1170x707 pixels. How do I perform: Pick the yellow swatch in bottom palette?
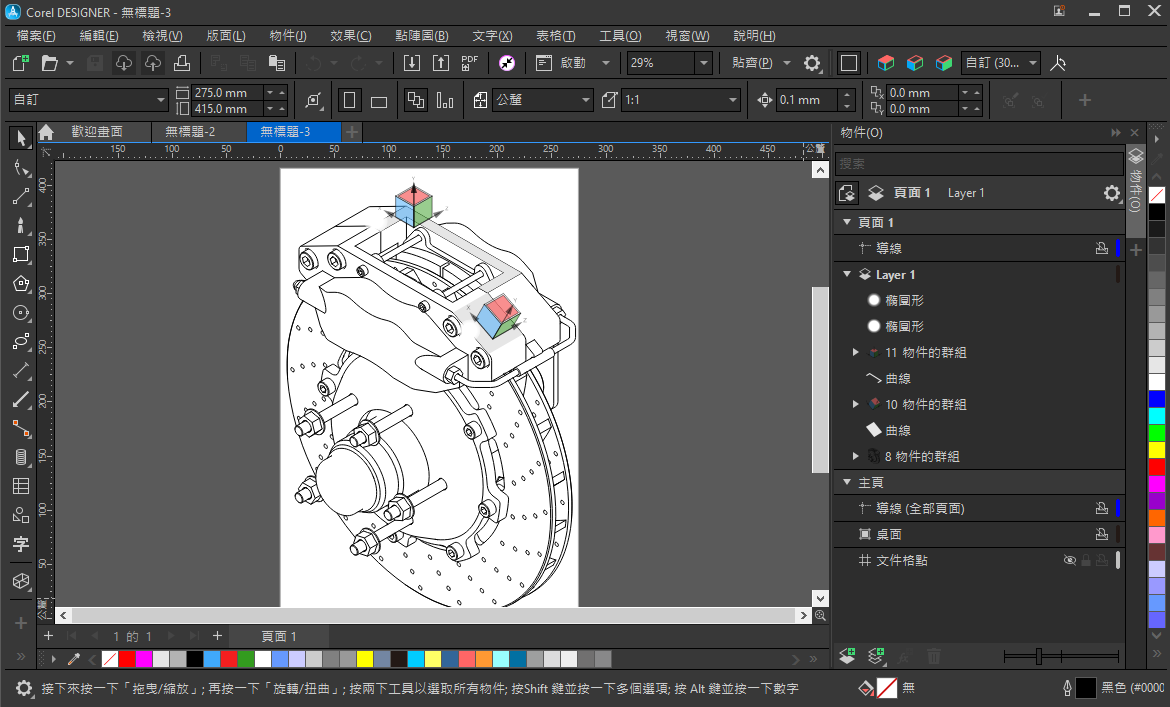[364, 659]
